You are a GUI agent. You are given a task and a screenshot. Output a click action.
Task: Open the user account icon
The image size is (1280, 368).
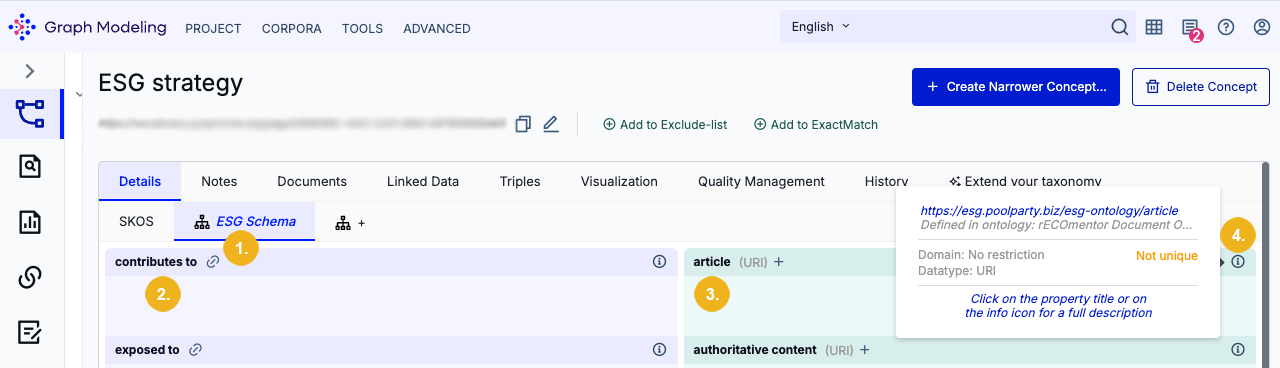point(1261,27)
